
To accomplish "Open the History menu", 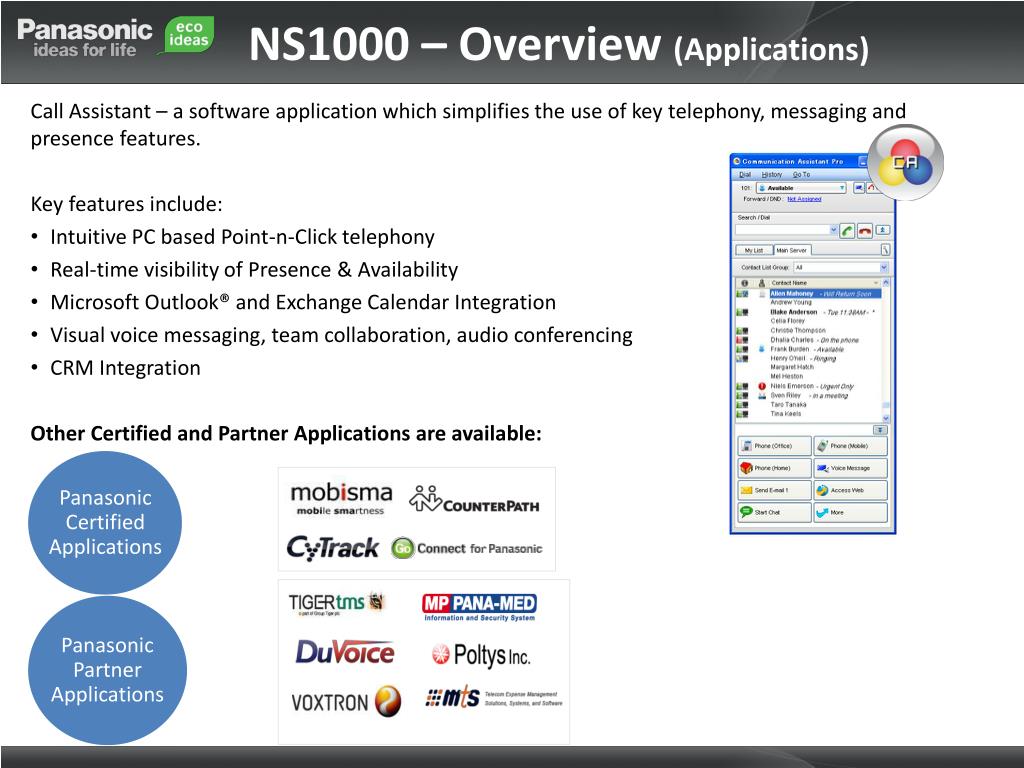I will (x=771, y=174).
